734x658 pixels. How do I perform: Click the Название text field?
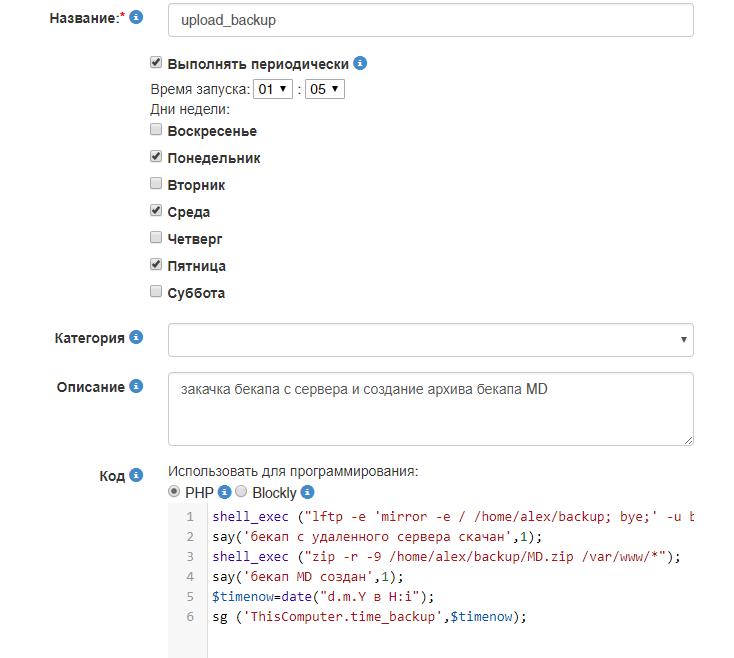coord(430,20)
